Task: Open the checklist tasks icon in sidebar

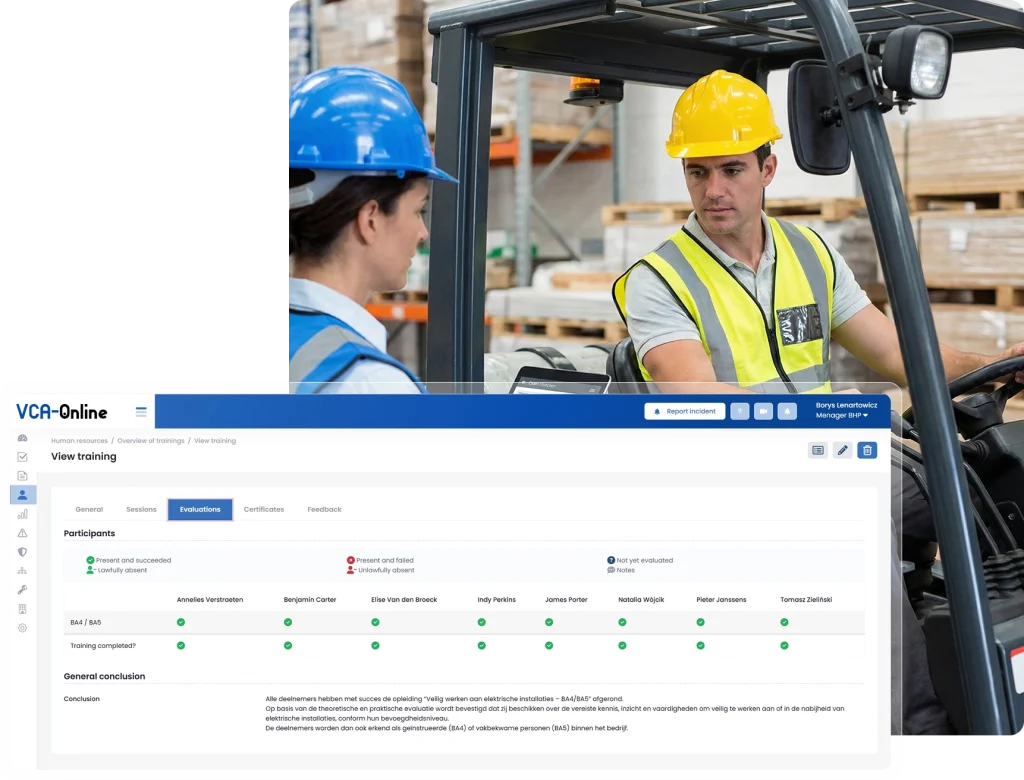Action: point(22,457)
